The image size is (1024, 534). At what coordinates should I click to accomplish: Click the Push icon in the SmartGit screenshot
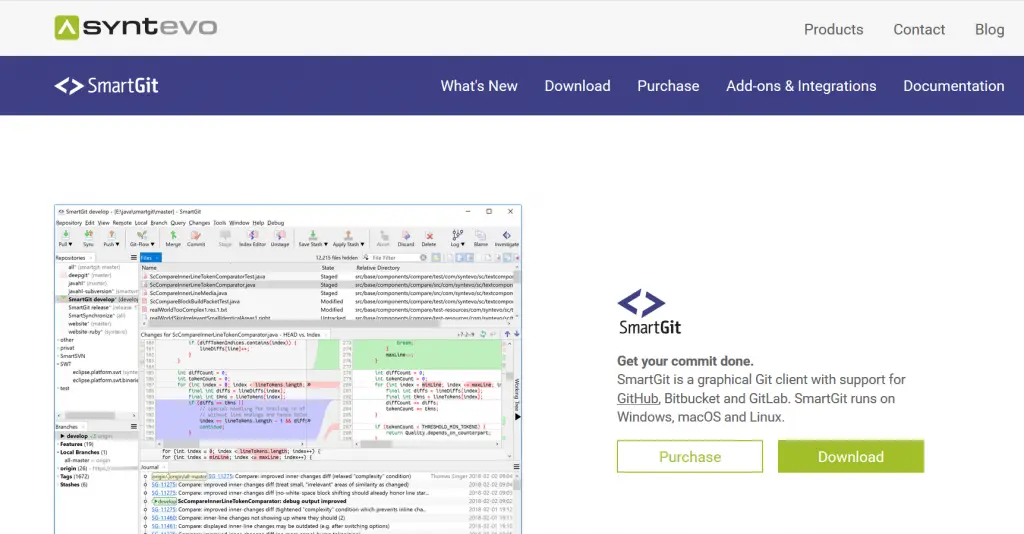(112, 238)
